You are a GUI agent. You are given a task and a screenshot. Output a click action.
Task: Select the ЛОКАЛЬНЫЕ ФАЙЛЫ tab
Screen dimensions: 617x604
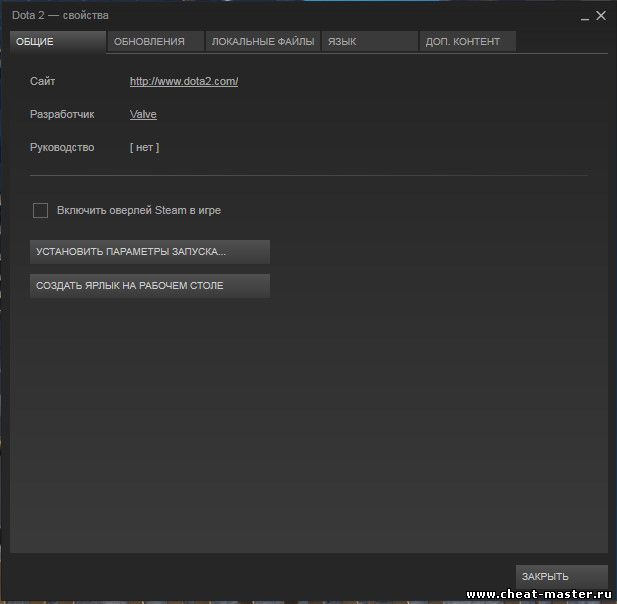262,41
